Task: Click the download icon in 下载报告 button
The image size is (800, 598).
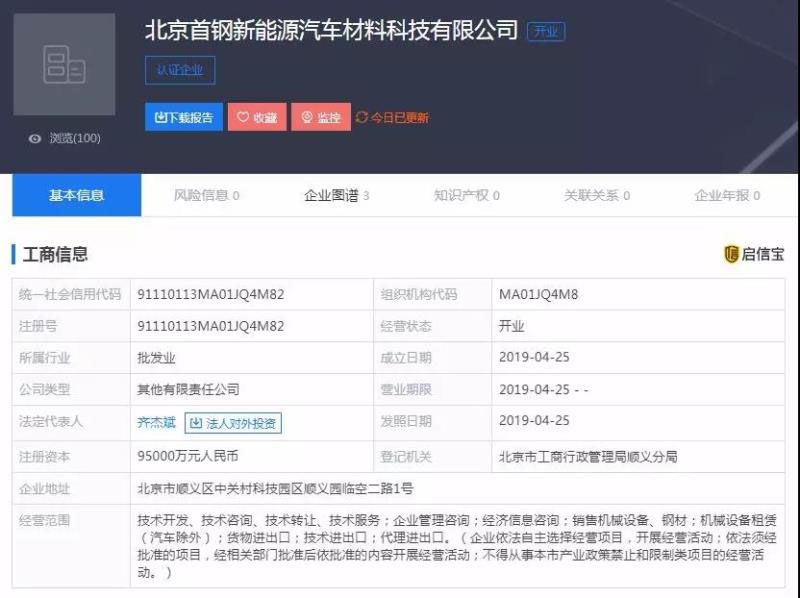Action: (x=160, y=118)
